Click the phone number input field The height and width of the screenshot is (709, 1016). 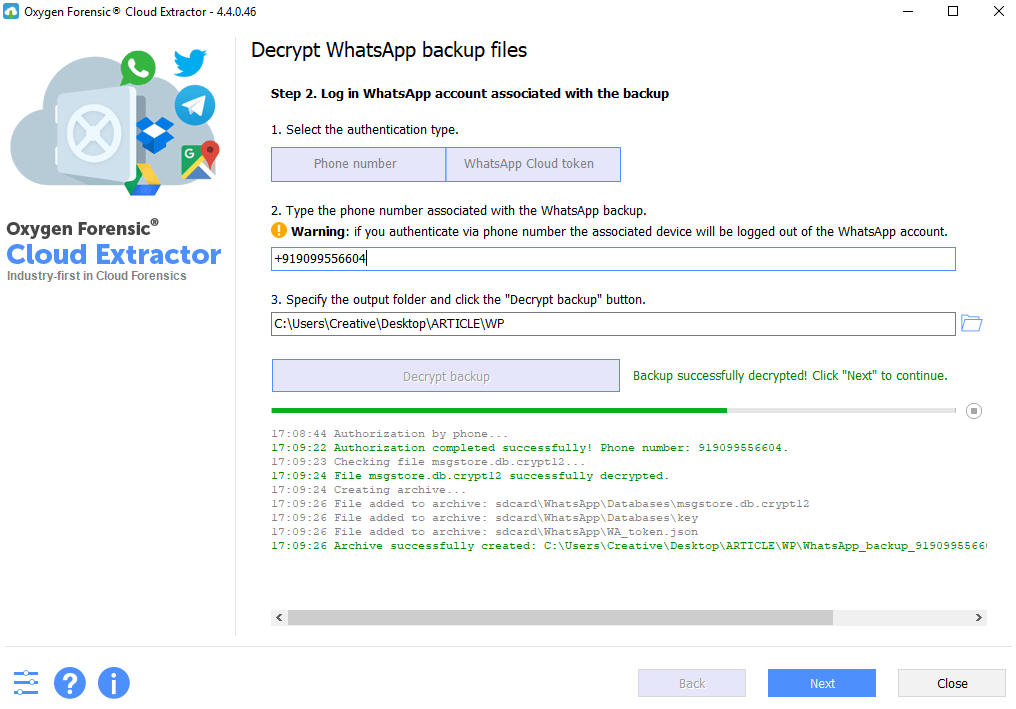[x=613, y=259]
